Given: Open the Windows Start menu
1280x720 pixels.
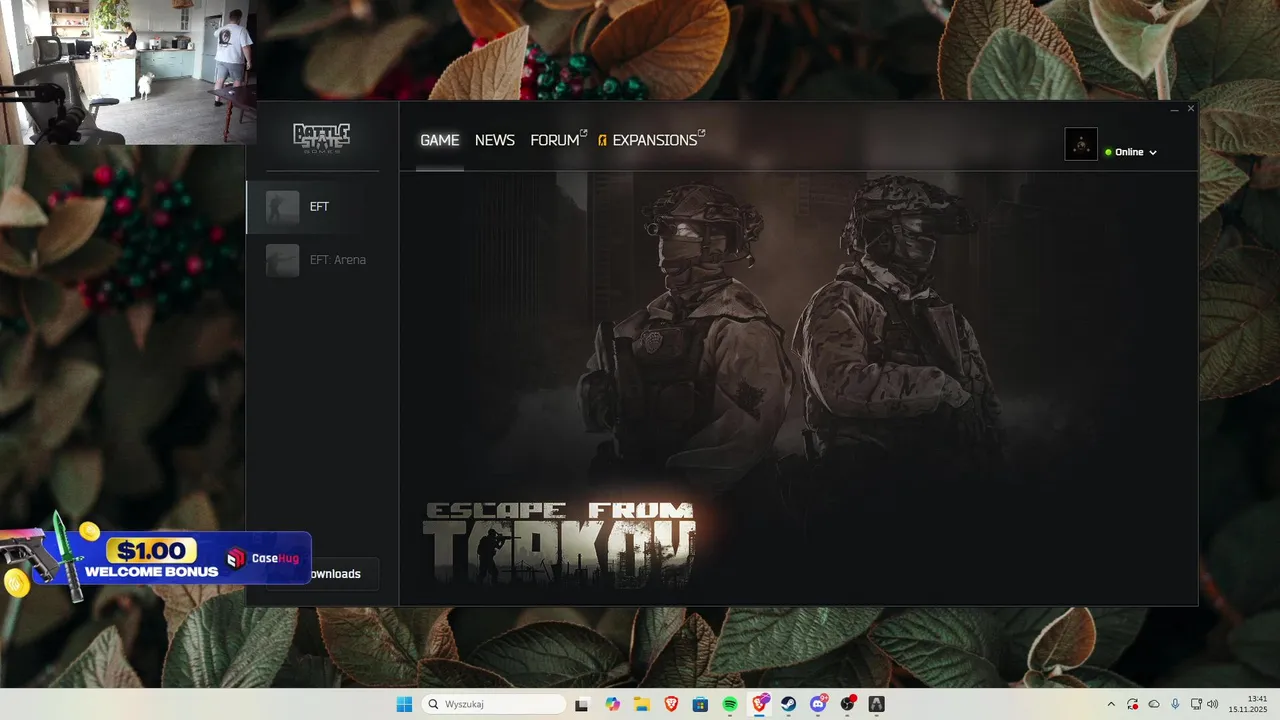Looking at the screenshot, I should click(x=404, y=704).
